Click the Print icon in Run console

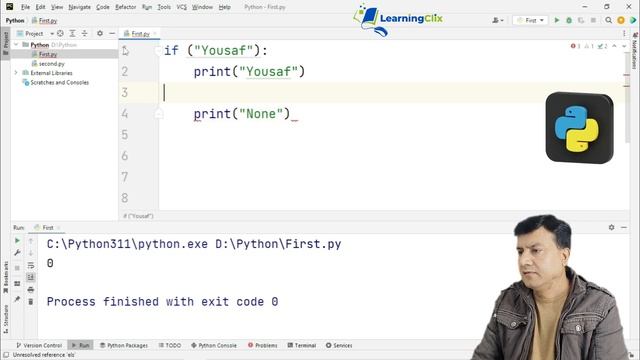pyautogui.click(x=31, y=290)
